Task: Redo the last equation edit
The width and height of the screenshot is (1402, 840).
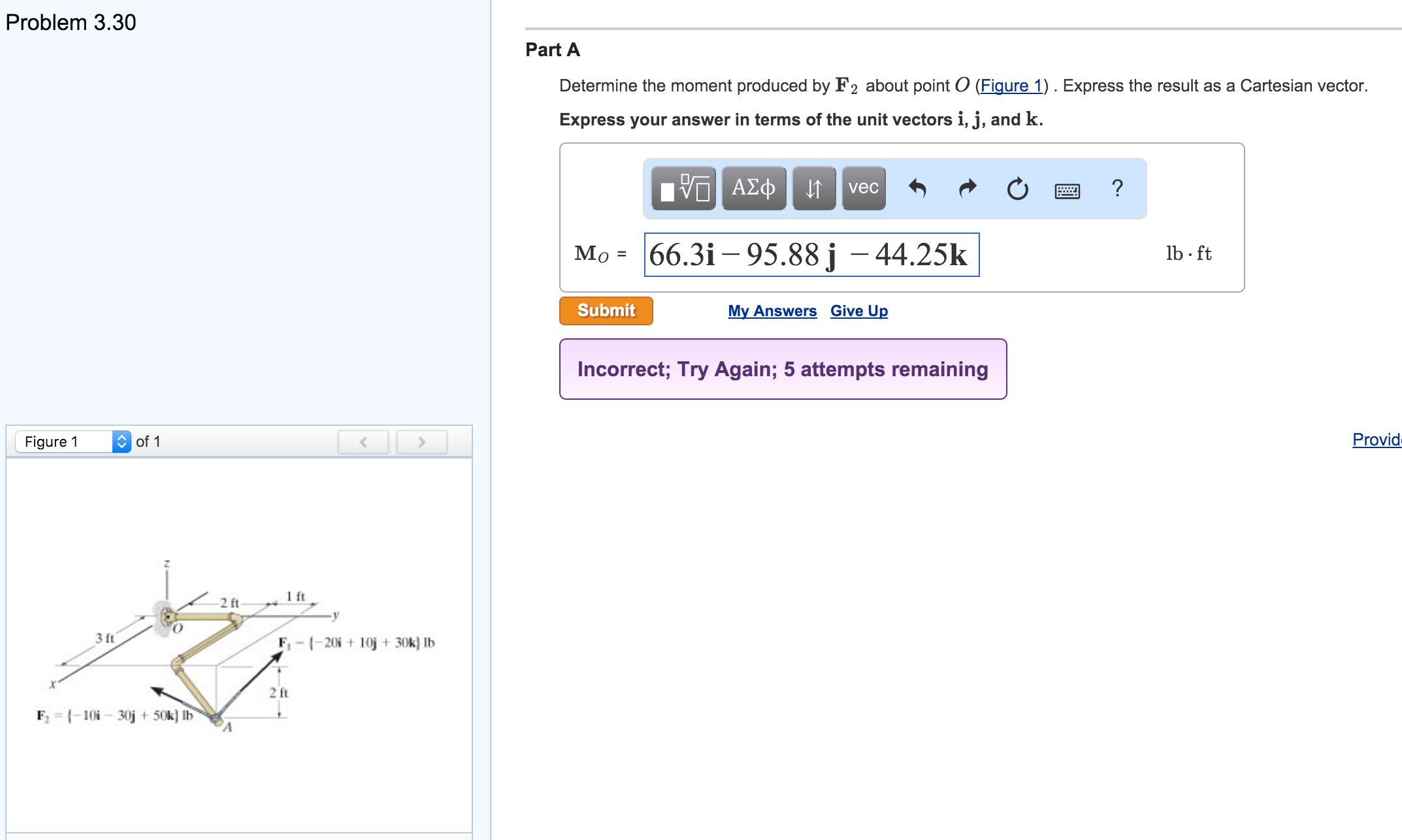Action: tap(966, 189)
